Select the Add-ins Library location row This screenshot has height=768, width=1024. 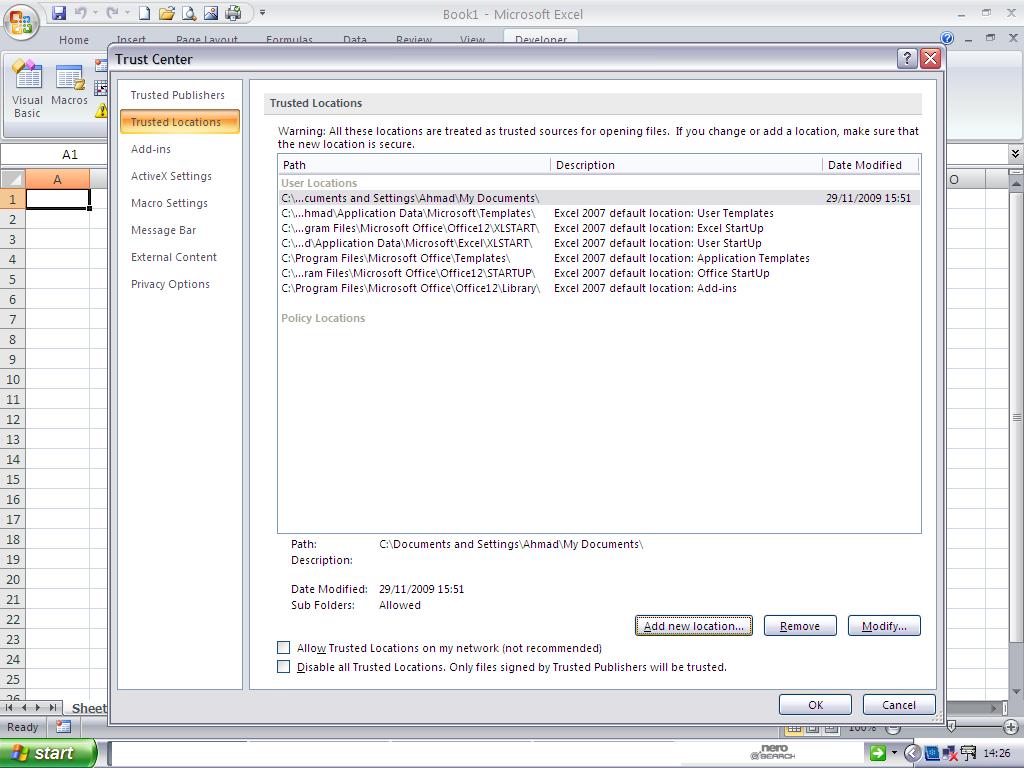599,288
